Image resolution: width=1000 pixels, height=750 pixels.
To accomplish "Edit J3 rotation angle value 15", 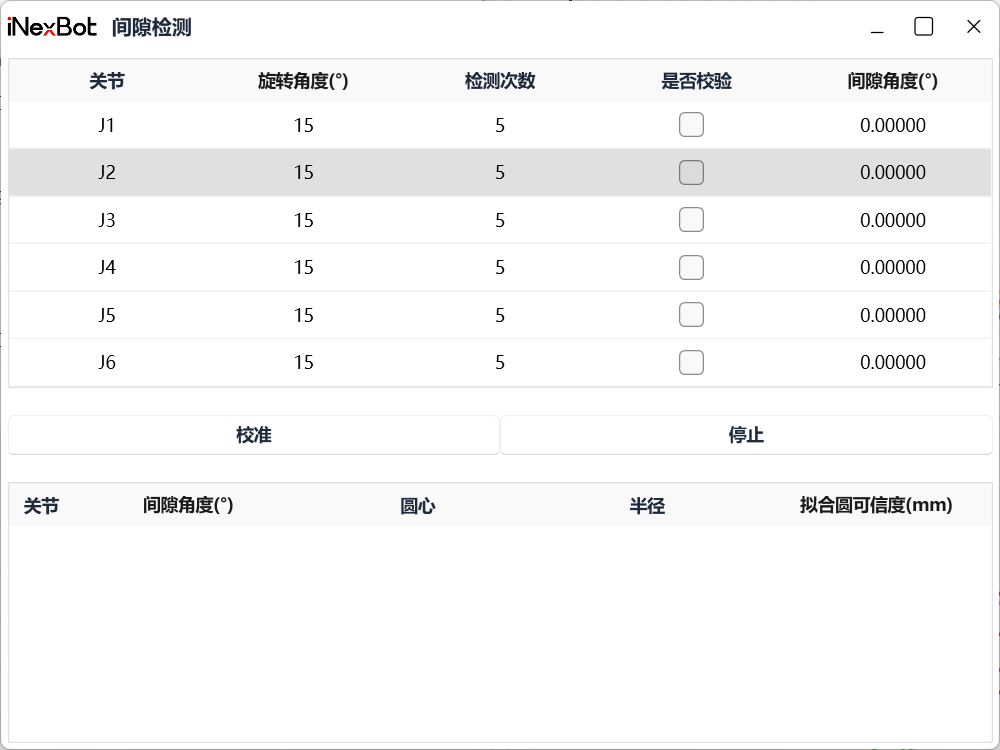I will (x=304, y=220).
